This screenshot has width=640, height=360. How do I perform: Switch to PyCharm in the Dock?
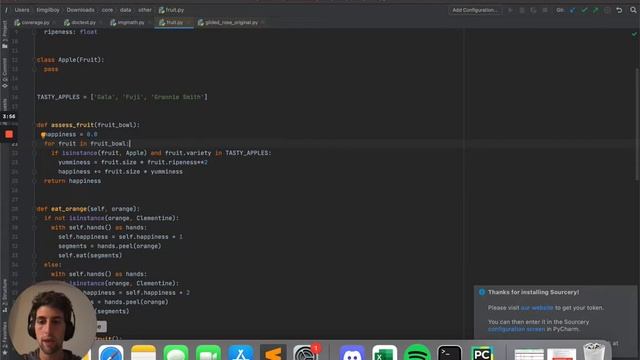(482, 354)
